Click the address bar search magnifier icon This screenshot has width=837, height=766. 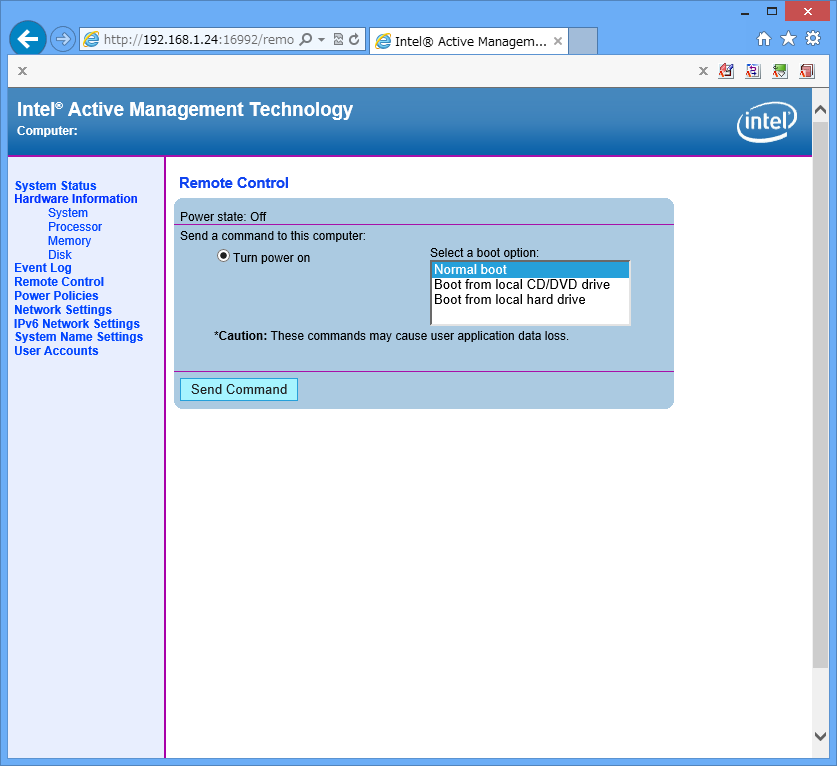(x=306, y=40)
